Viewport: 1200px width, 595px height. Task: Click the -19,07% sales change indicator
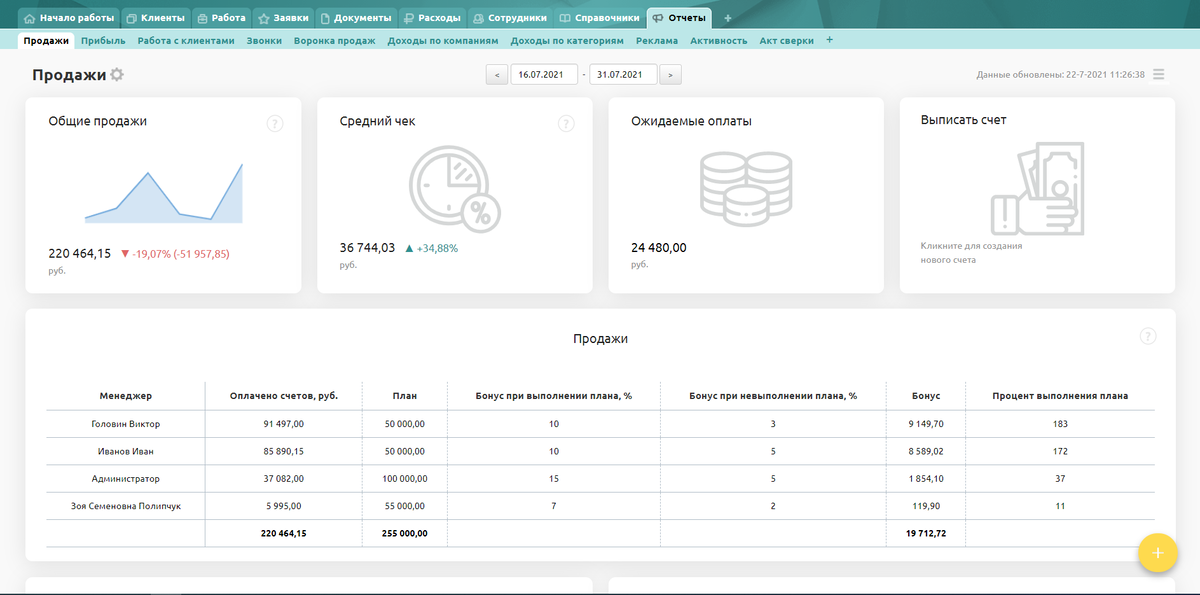pos(175,254)
